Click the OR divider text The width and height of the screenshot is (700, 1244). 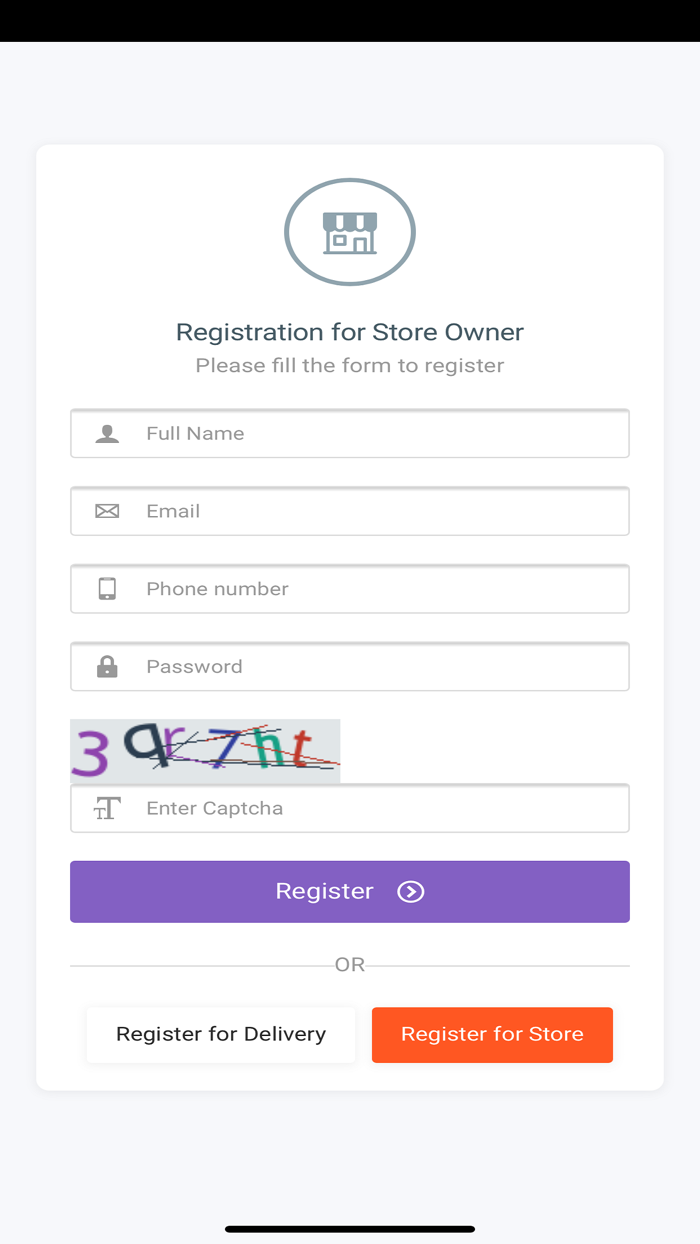tap(350, 964)
